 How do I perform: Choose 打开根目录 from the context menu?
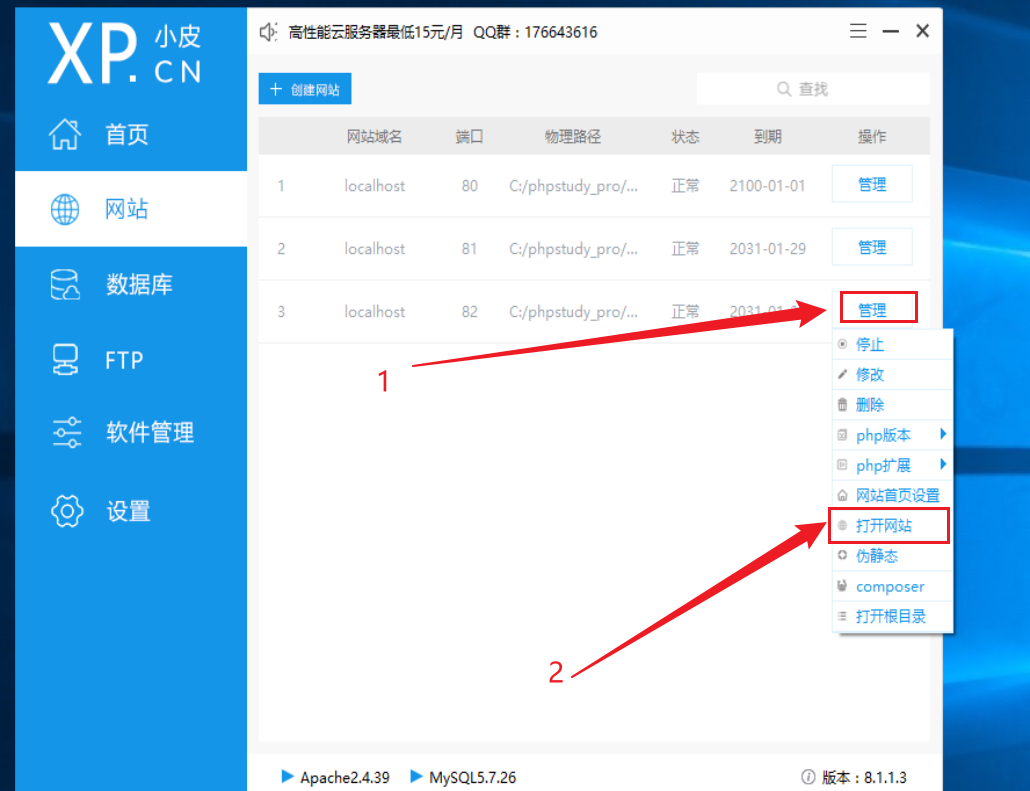tap(893, 616)
